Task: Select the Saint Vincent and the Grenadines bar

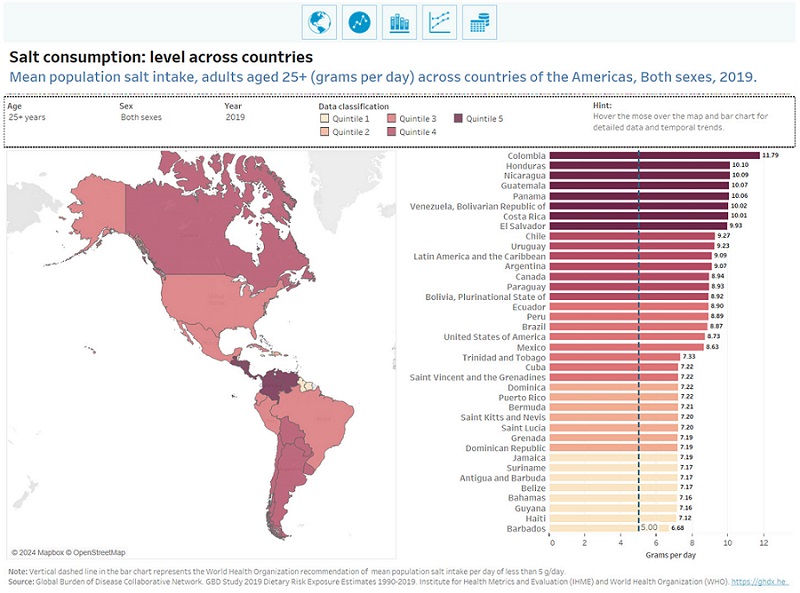Action: (614, 377)
